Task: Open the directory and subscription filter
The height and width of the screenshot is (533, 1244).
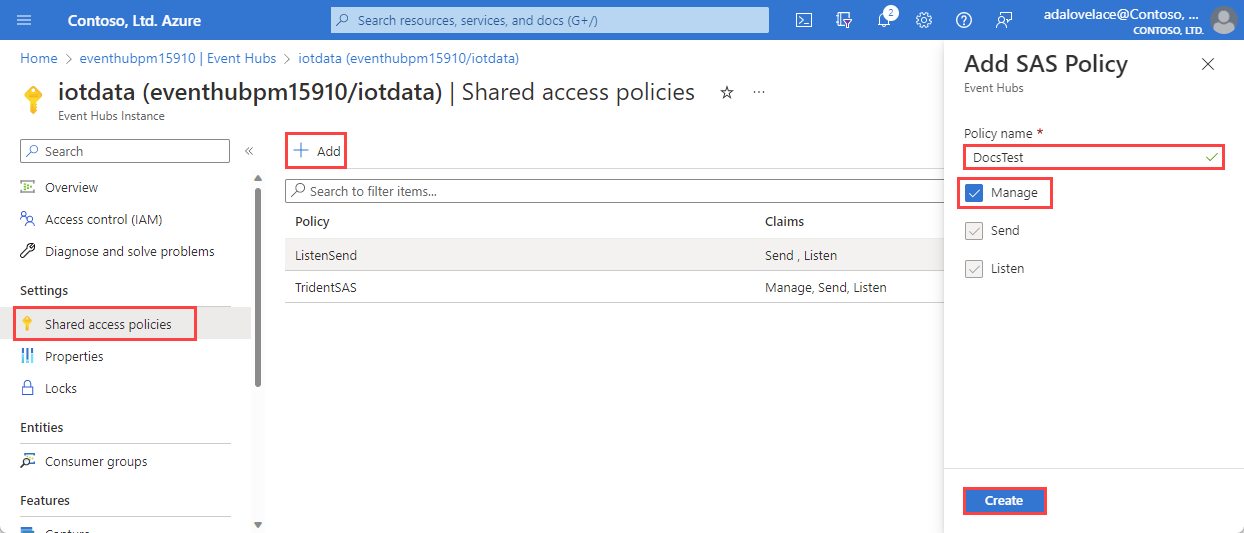Action: click(x=844, y=20)
